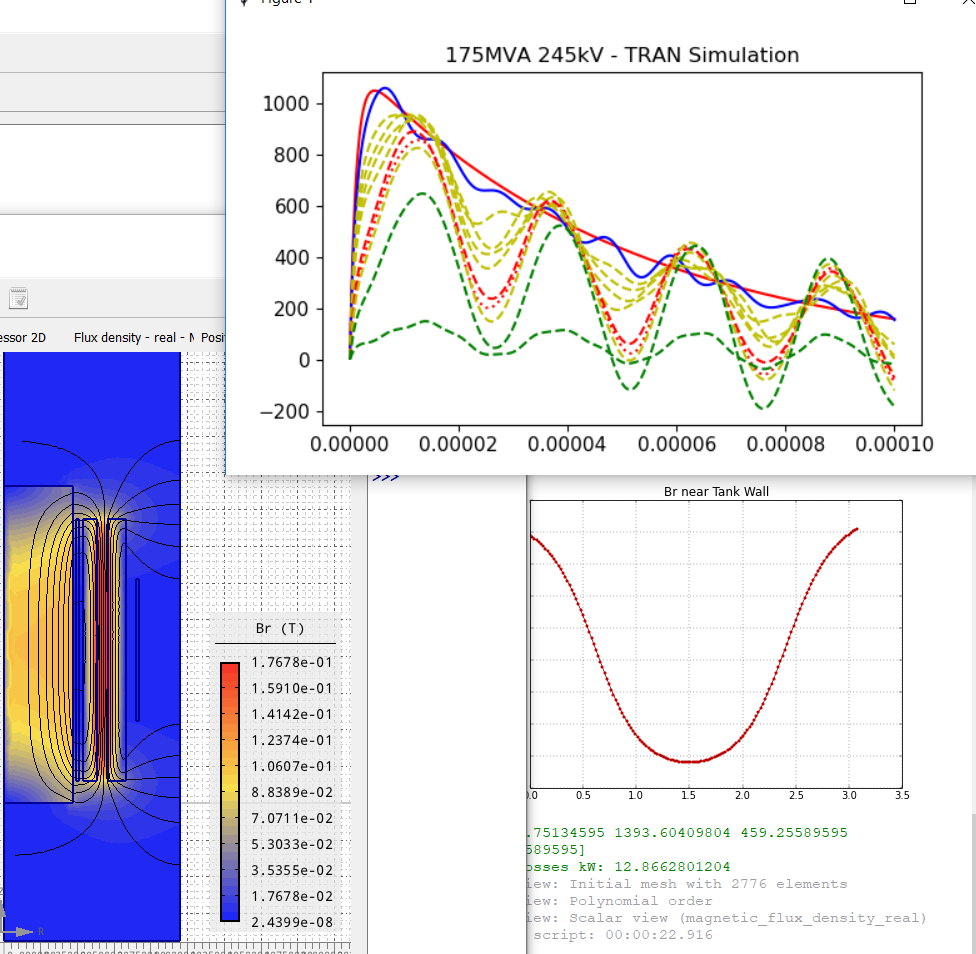The image size is (976, 954).
Task: Click the checklist notepad icon in toolbar
Action: [18, 298]
